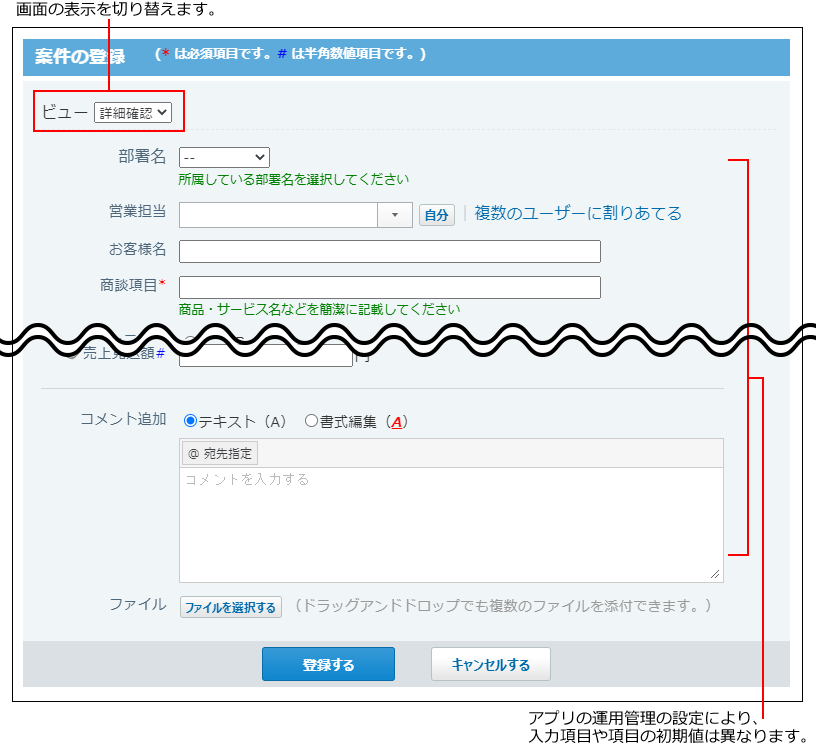This screenshot has width=816, height=750.
Task: Click the comment box resize handle
Action: [716, 574]
